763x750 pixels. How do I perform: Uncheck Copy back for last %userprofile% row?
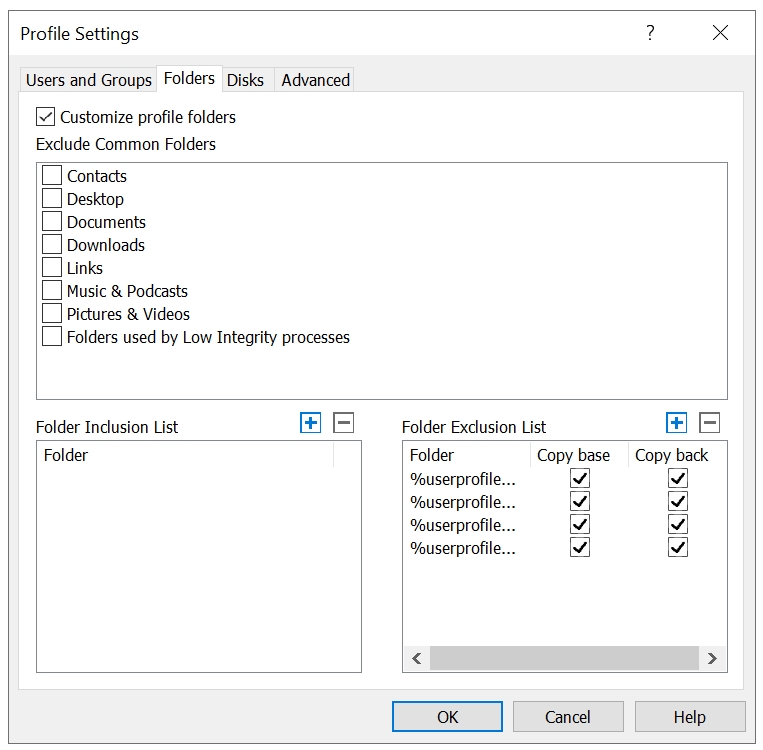click(x=678, y=548)
